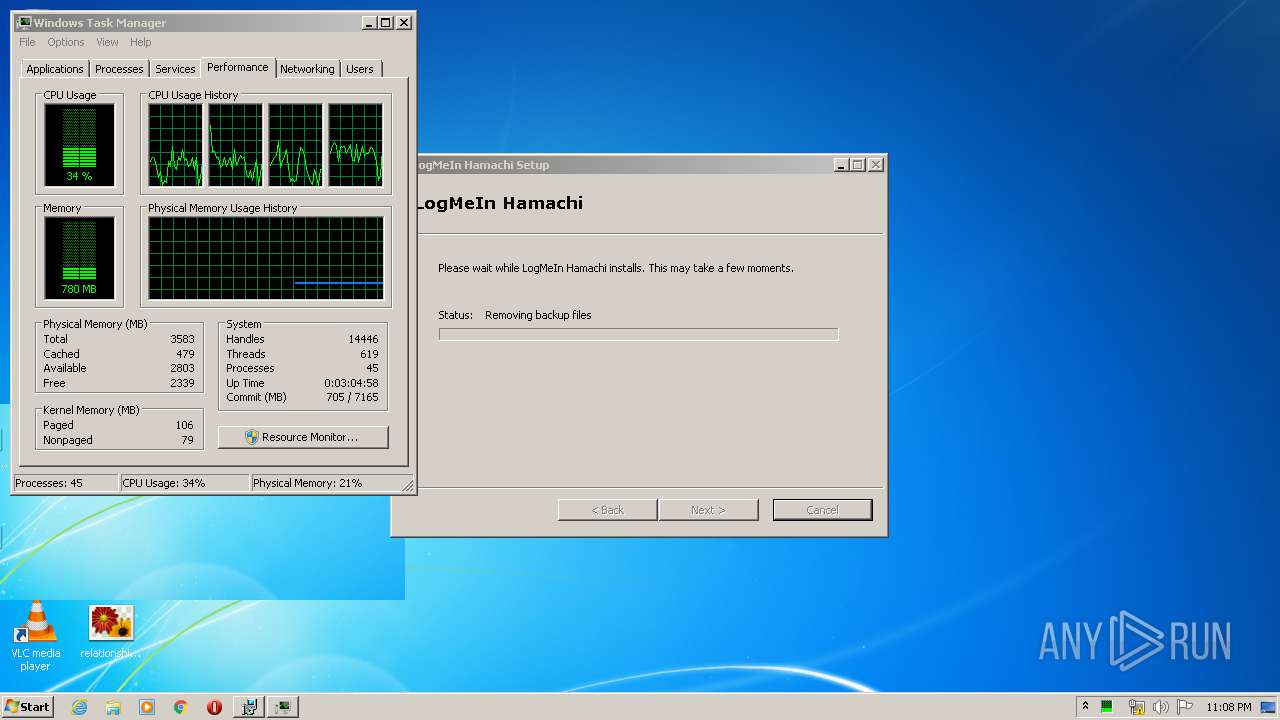
Task: Click the first CPU Usage History graph
Action: pyautogui.click(x=175, y=144)
